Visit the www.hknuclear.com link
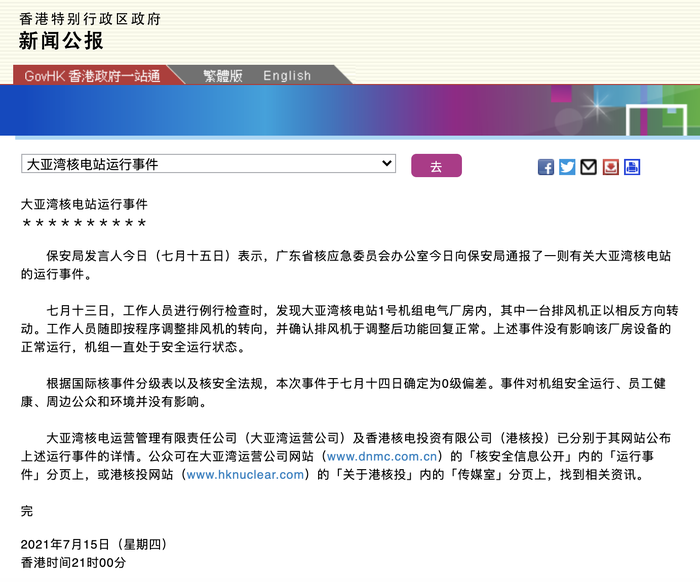This screenshot has height=582, width=700. (x=245, y=475)
